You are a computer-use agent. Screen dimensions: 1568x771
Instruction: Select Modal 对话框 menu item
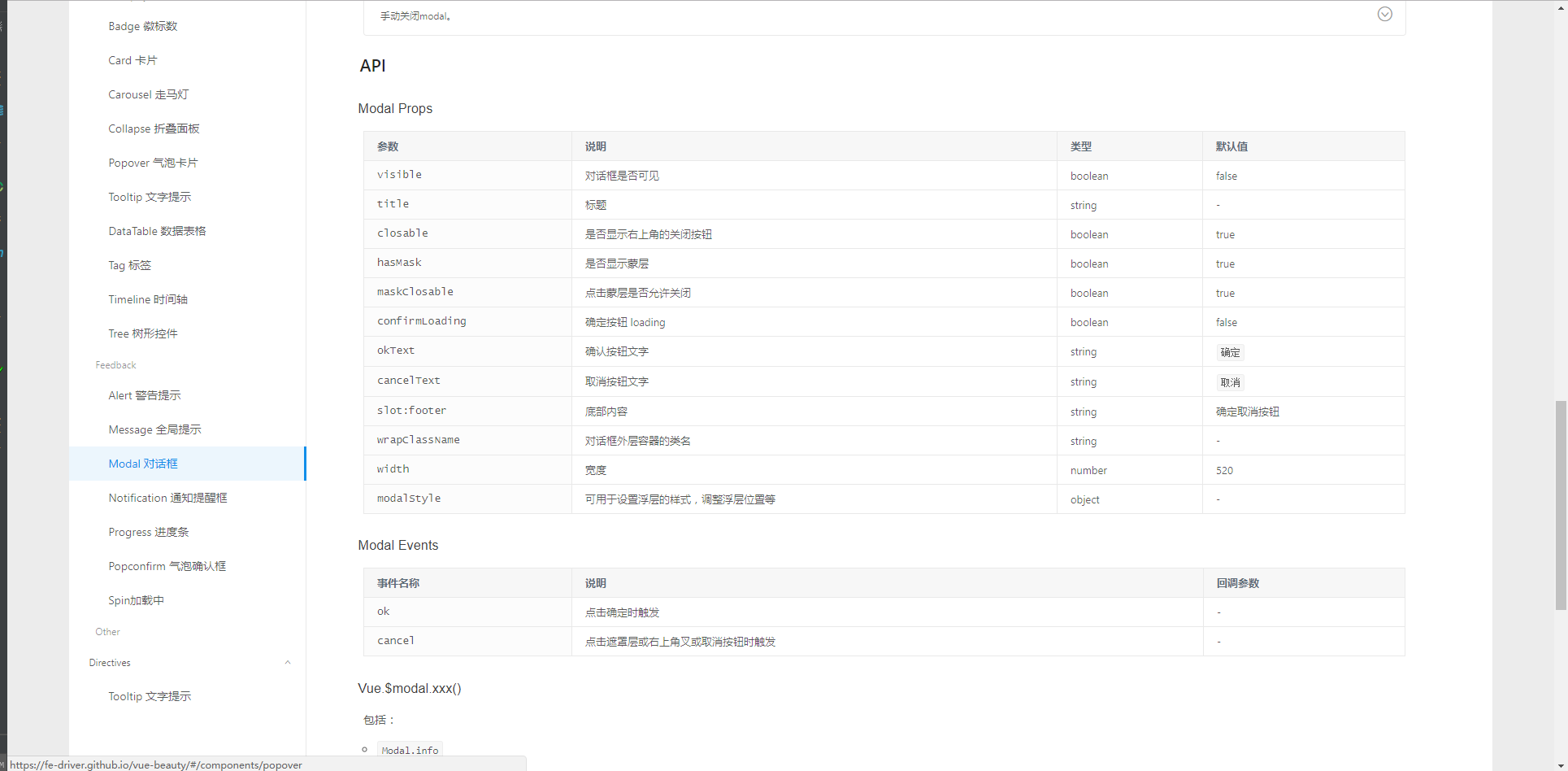pos(187,464)
